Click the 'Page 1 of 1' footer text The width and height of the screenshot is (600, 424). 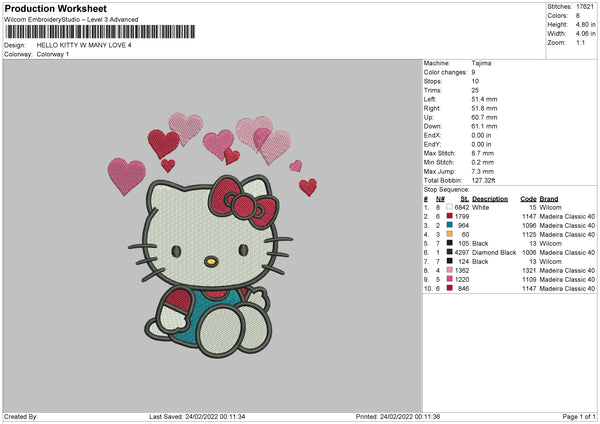tap(579, 416)
